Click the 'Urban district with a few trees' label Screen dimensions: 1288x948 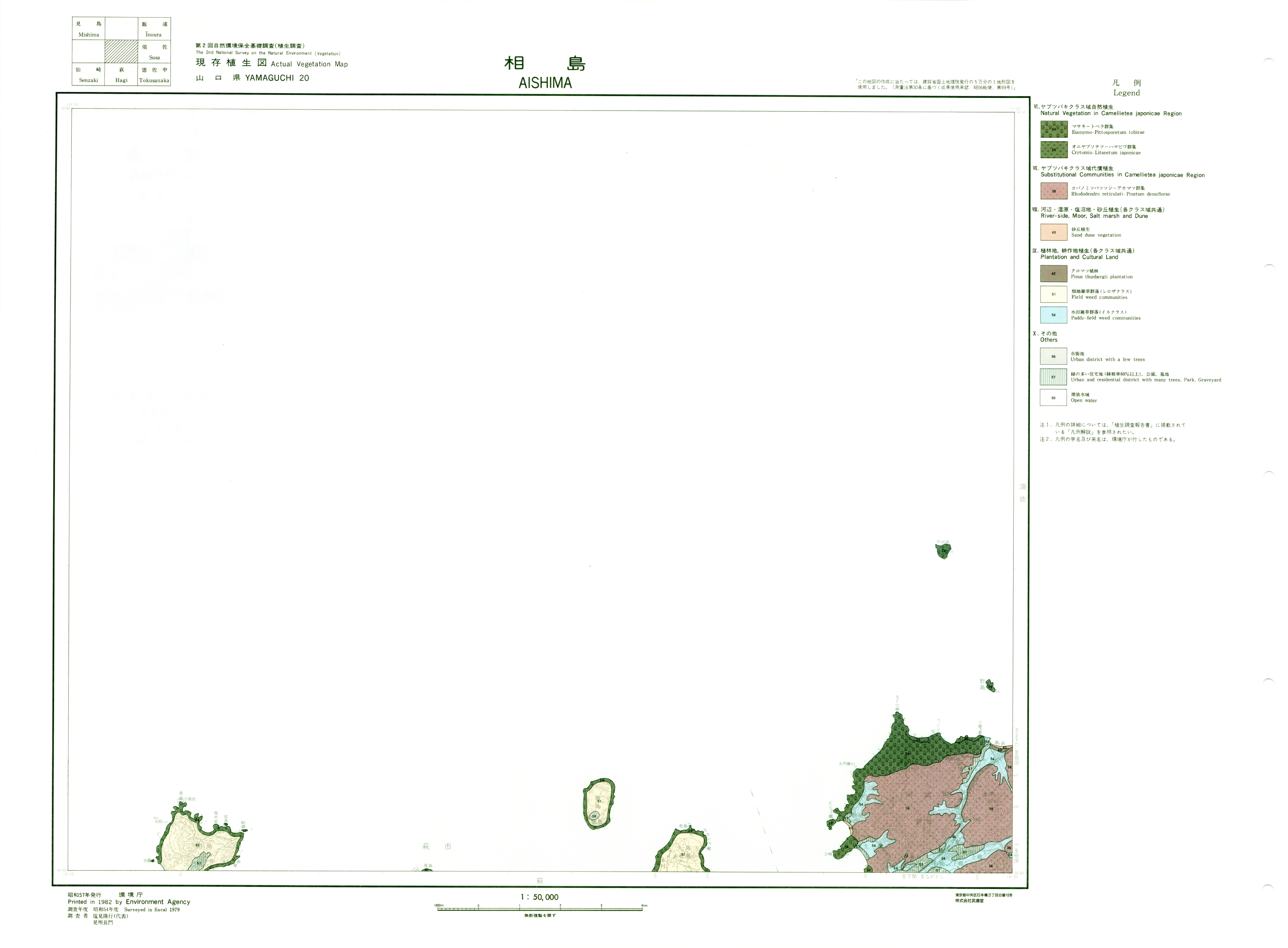[1107, 360]
